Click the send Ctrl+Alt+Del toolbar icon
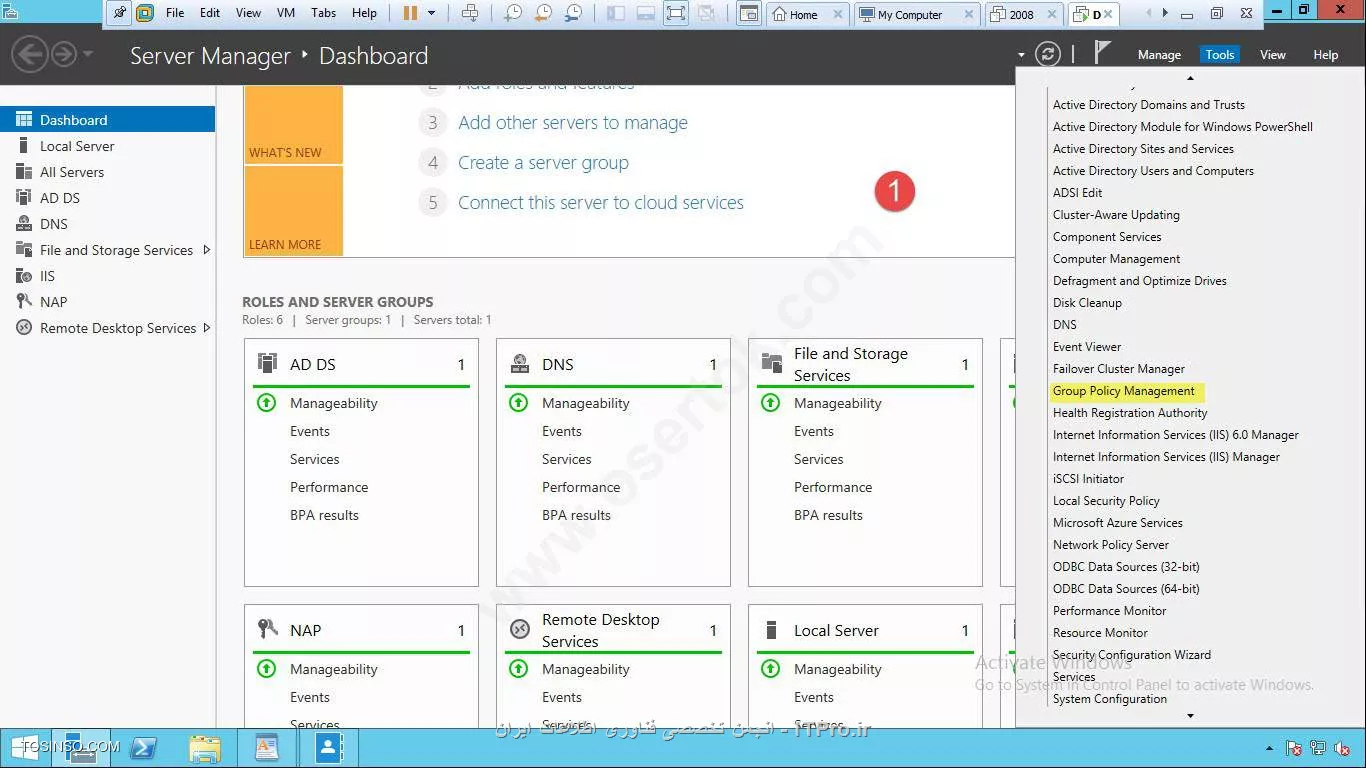1366x768 pixels. point(469,13)
